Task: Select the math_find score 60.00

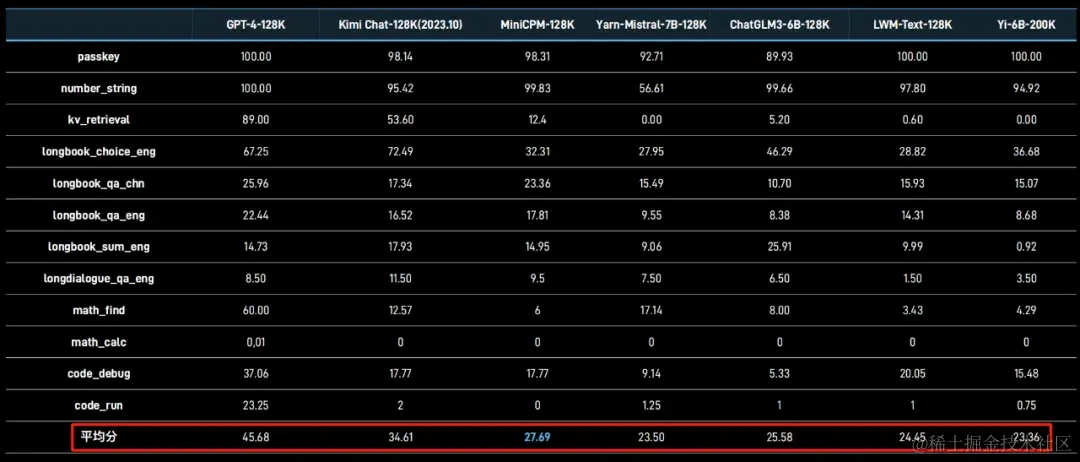Action: click(x=256, y=311)
